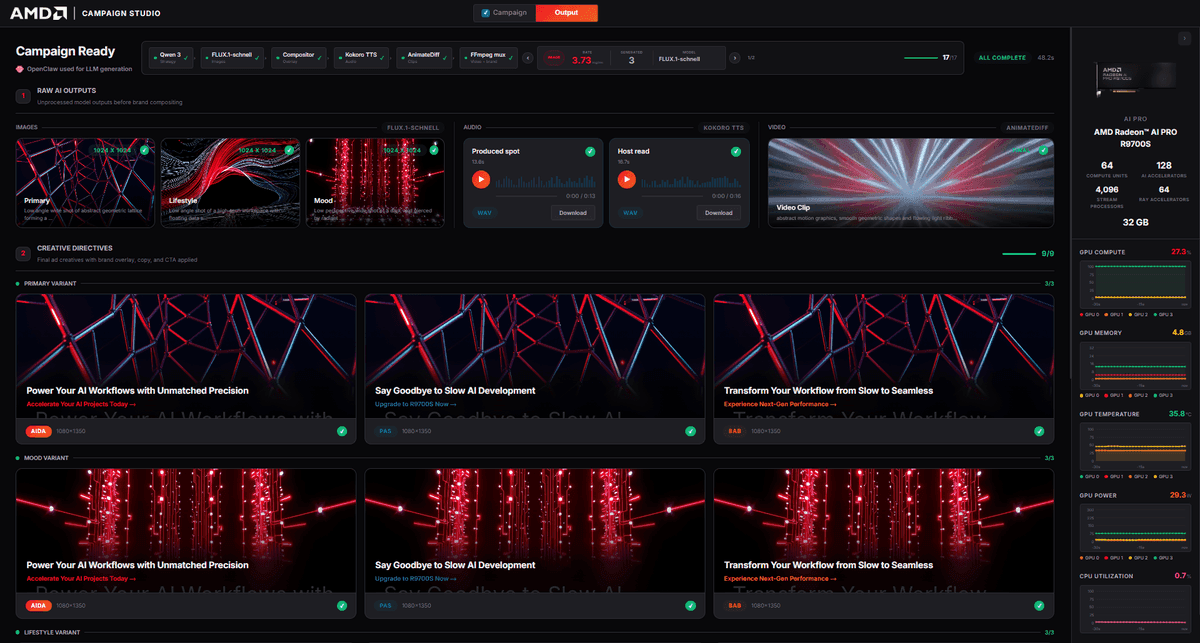Viewport: 1200px width, 643px height.
Task: Open Primary 'Upgrade to R9700S Now' link
Action: pos(415,404)
